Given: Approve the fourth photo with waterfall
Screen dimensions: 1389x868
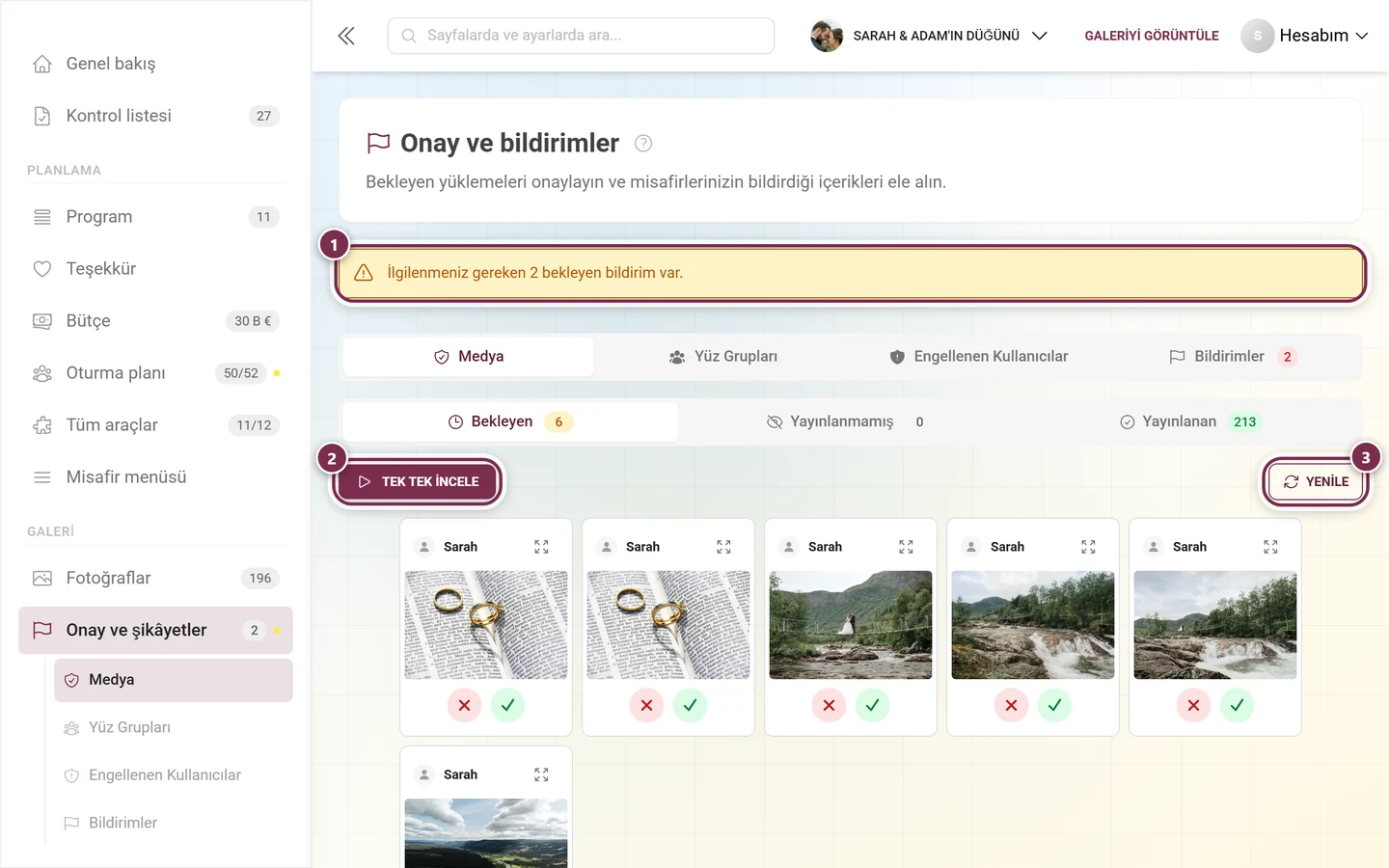Looking at the screenshot, I should 1054,705.
